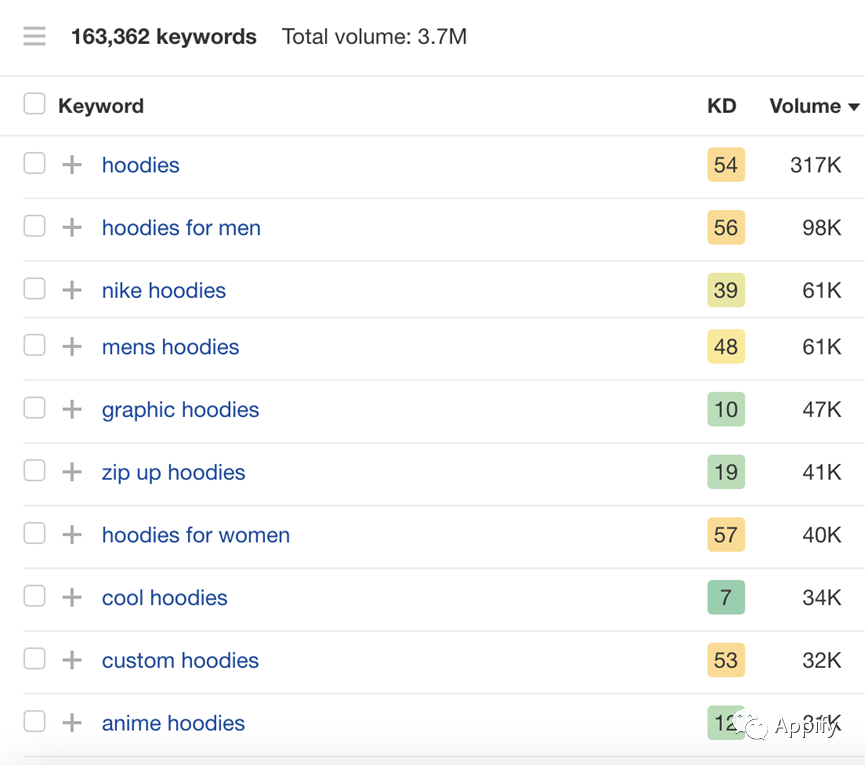The width and height of the screenshot is (865, 765).
Task: Check the box for nike hoodies
Action: (34, 288)
